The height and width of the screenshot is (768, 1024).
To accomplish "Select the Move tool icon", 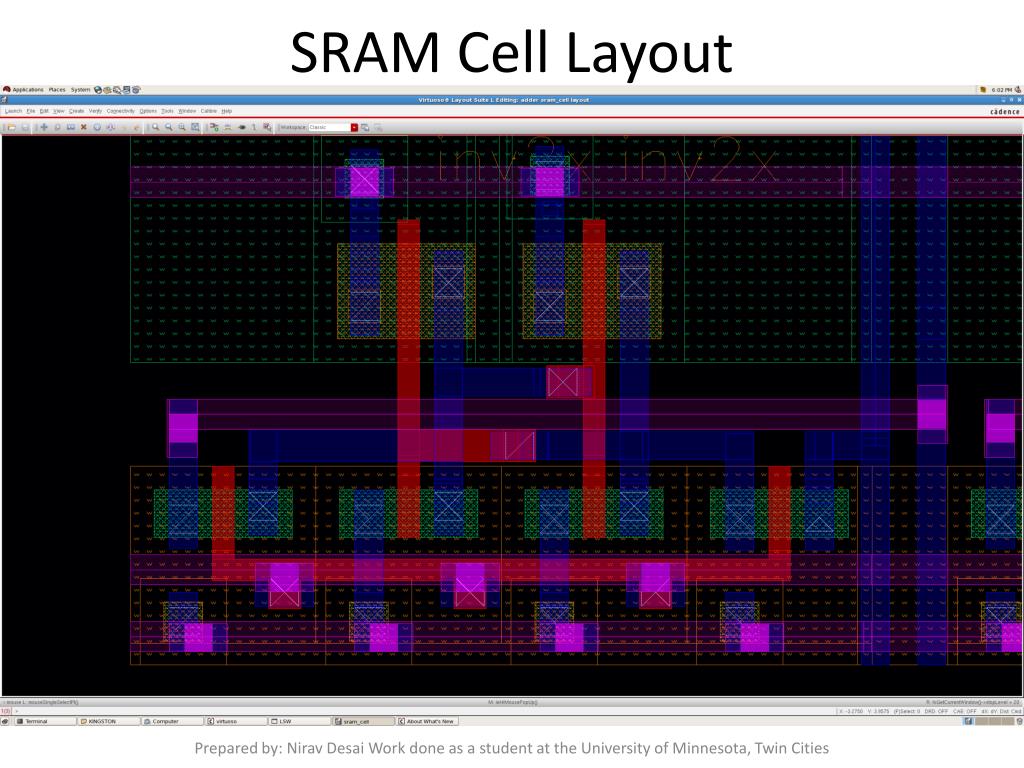I will tap(44, 127).
